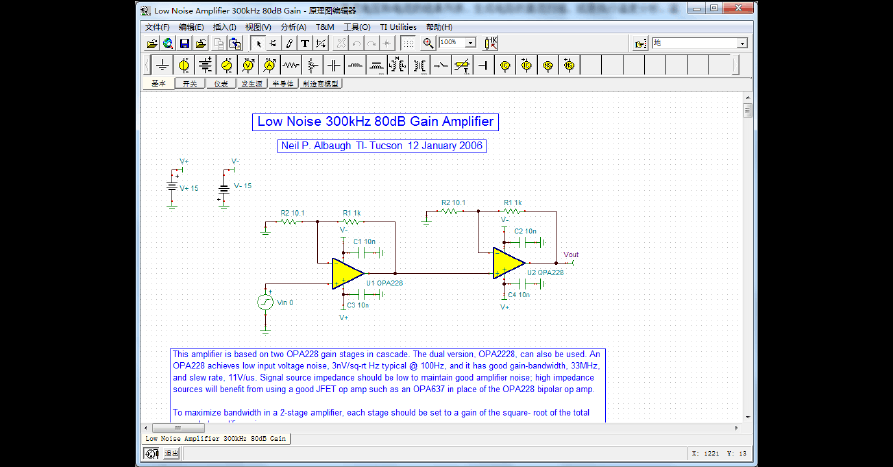893x467 pixels.
Task: Insert a thermistor component
Action: (x=462, y=65)
